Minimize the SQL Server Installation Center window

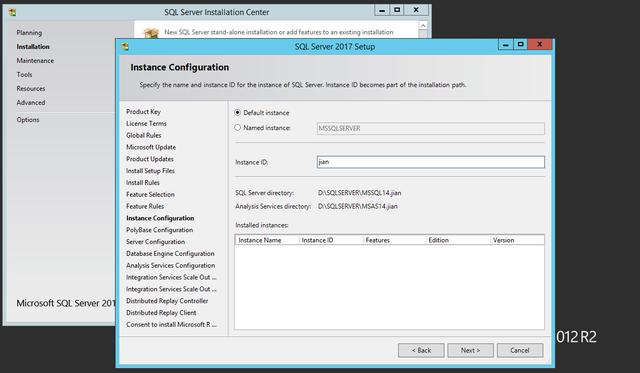click(382, 10)
